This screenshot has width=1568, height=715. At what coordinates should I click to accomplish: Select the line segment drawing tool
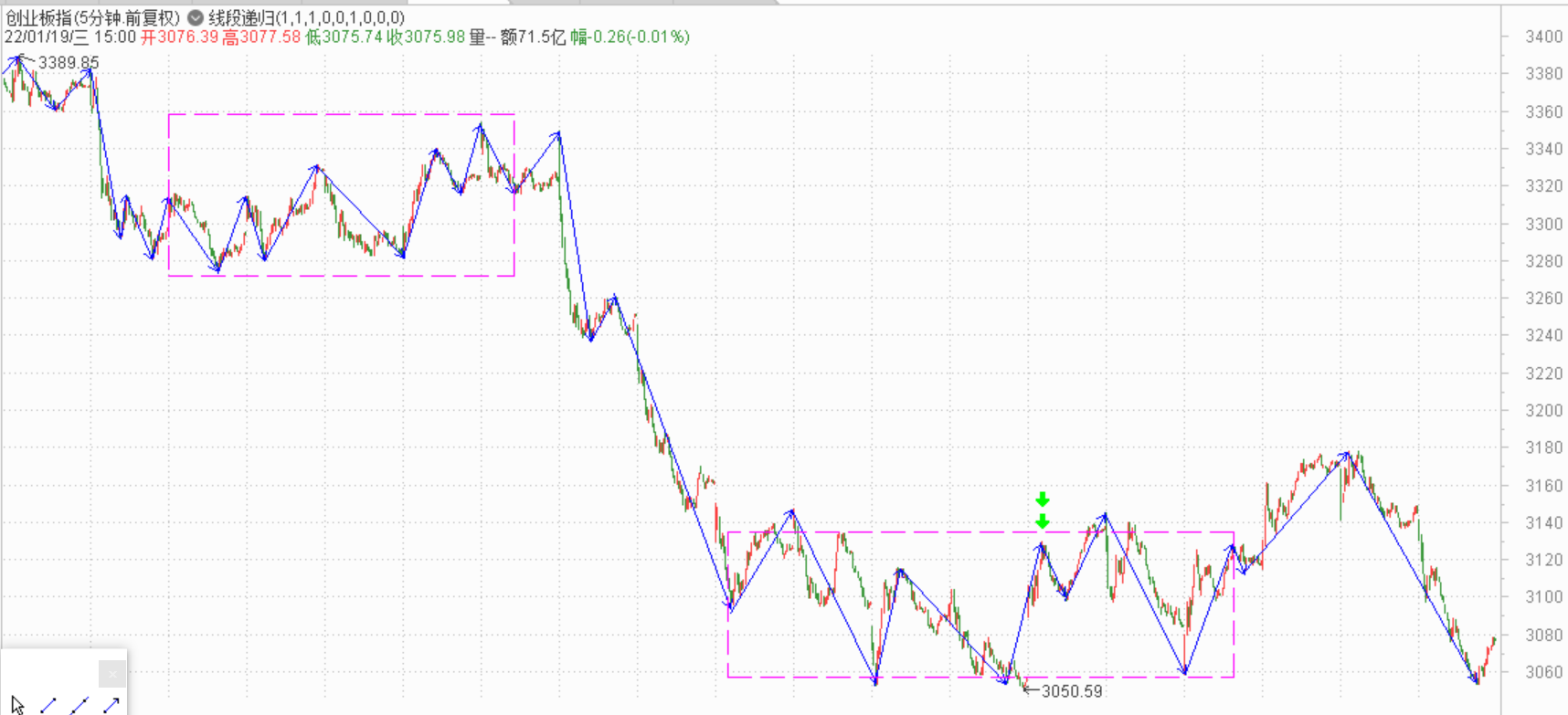[48, 705]
